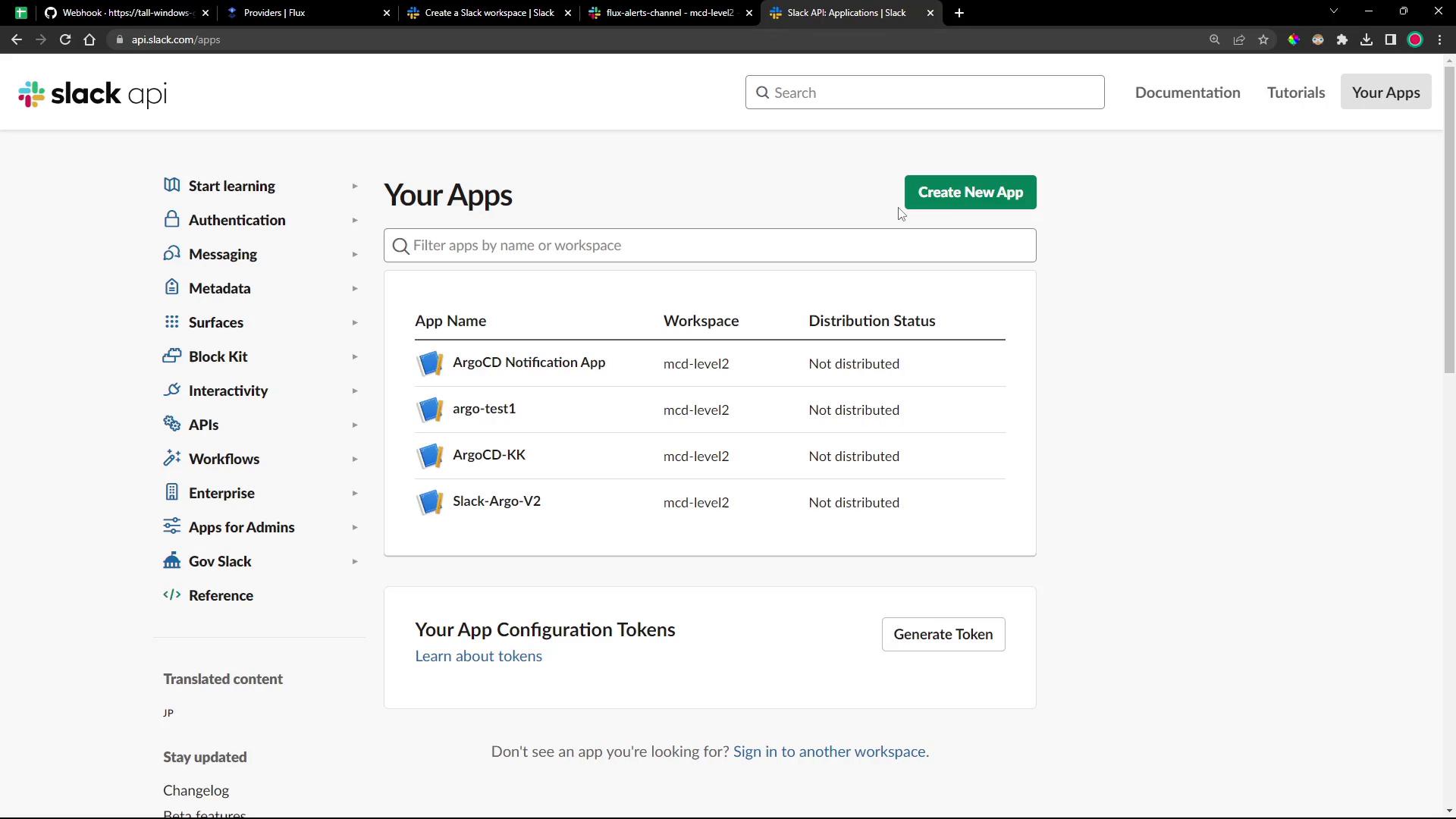Toggle the browser side panel icon
Image resolution: width=1456 pixels, height=819 pixels.
click(1391, 39)
